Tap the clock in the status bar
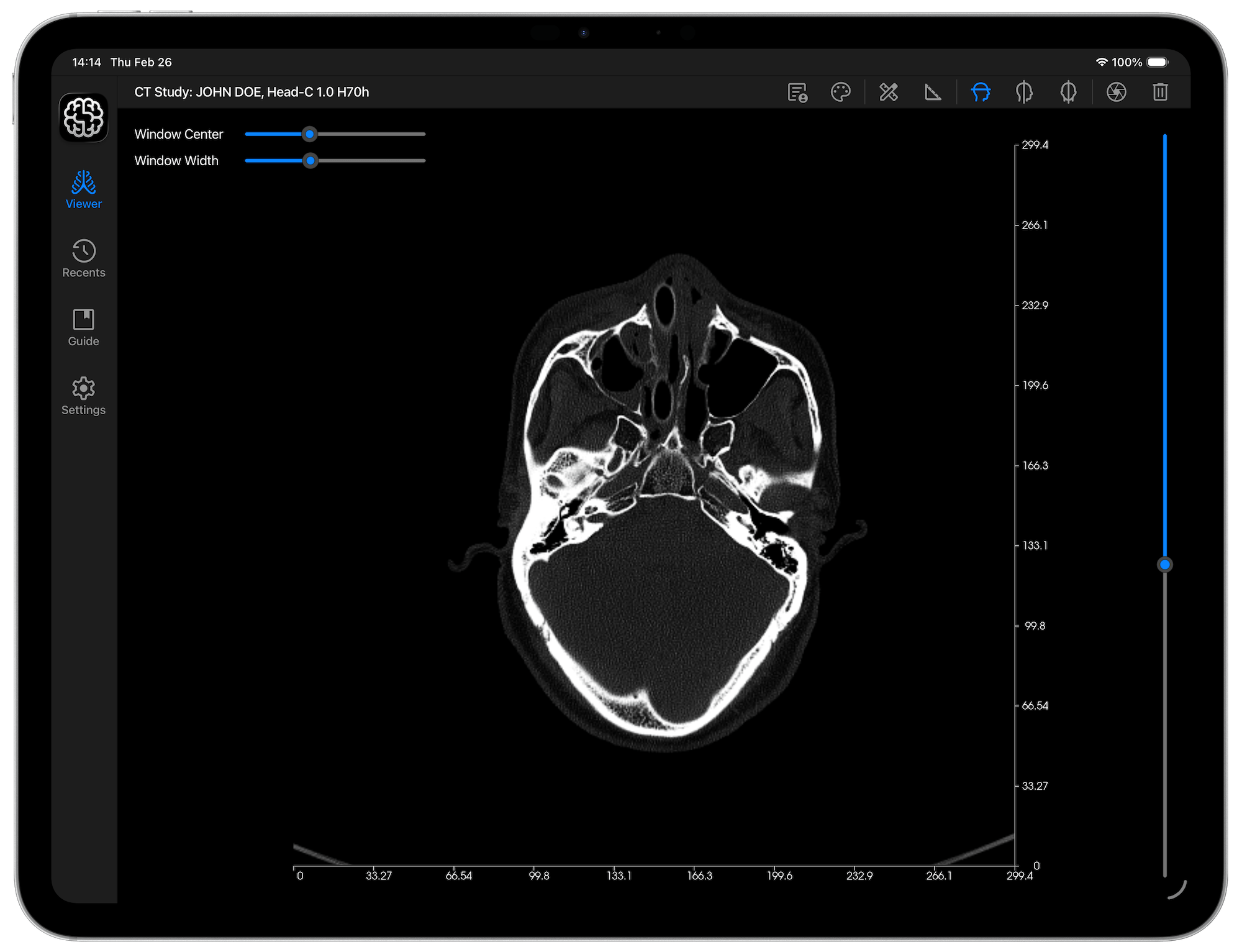Viewport: 1242px width, 952px height. pos(86,62)
